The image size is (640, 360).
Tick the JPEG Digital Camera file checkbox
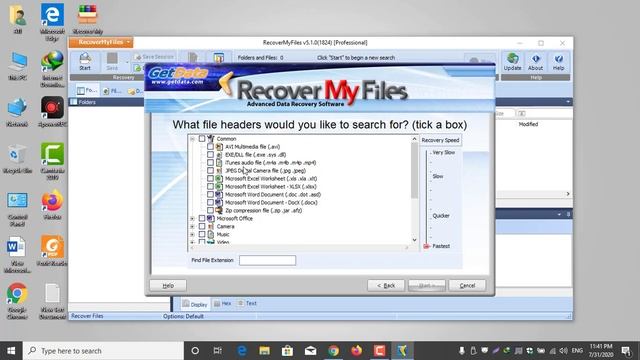[210, 171]
